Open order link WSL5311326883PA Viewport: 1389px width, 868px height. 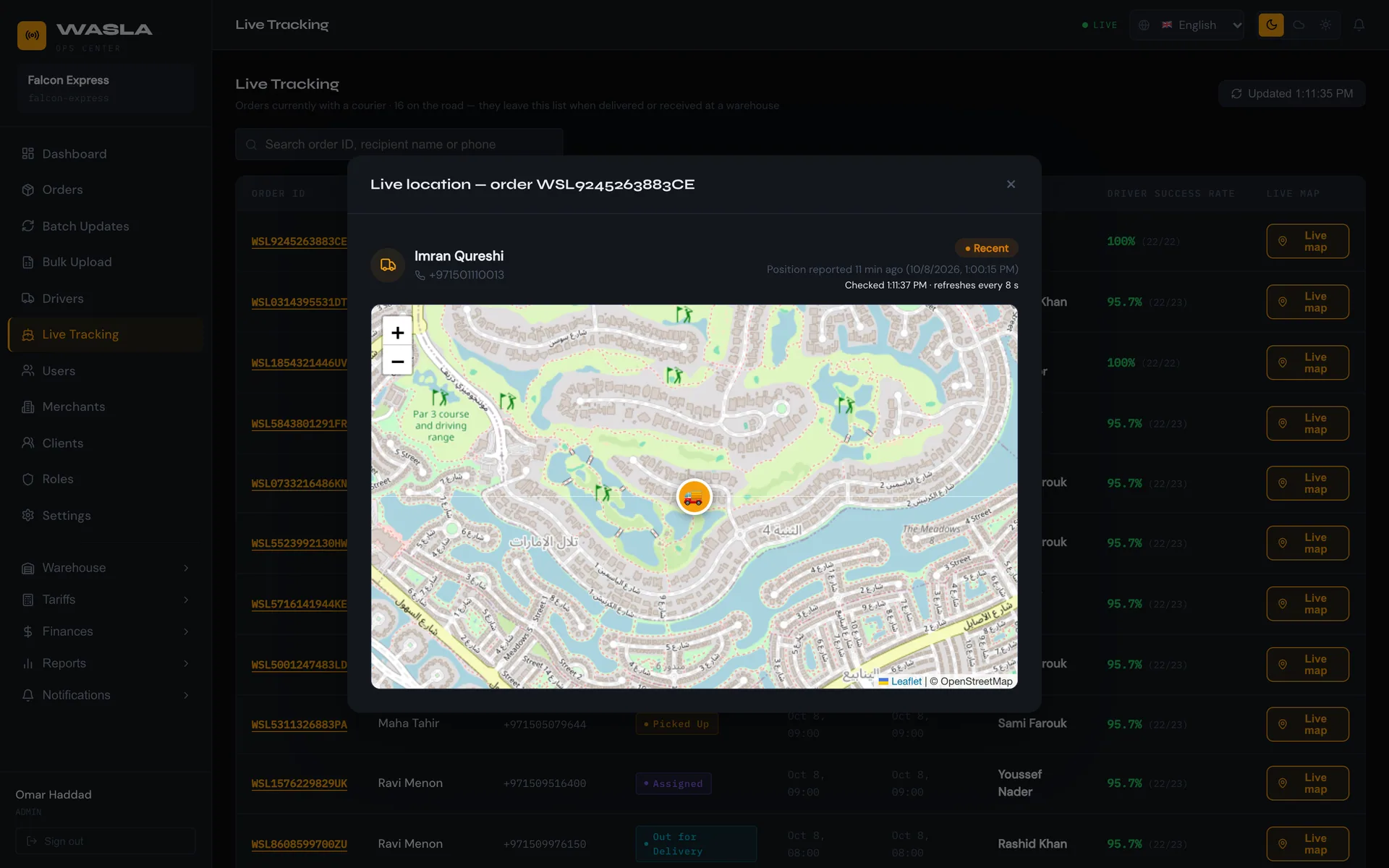tap(299, 725)
